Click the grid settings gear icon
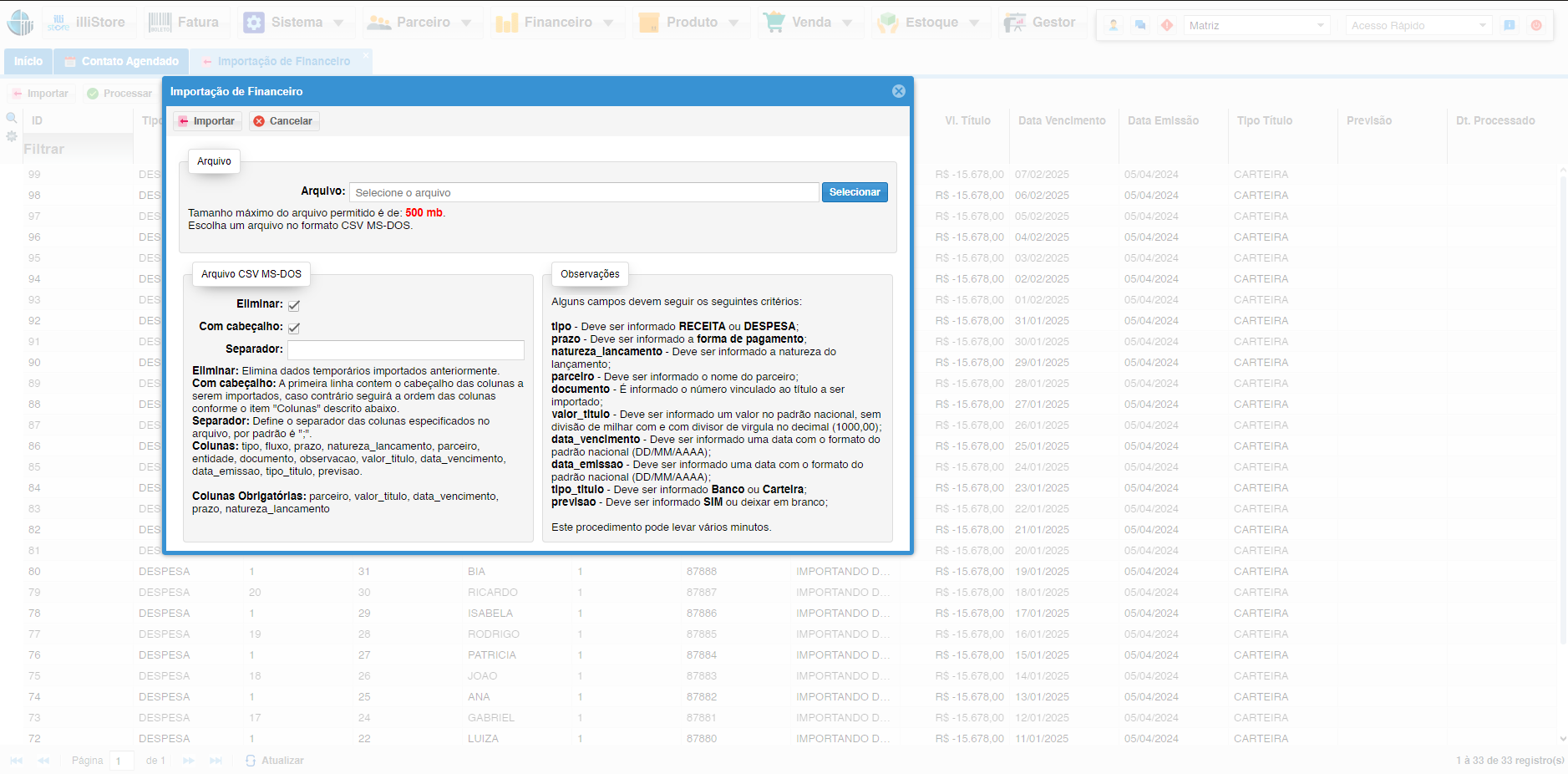The height and width of the screenshot is (774, 1568). point(12,136)
